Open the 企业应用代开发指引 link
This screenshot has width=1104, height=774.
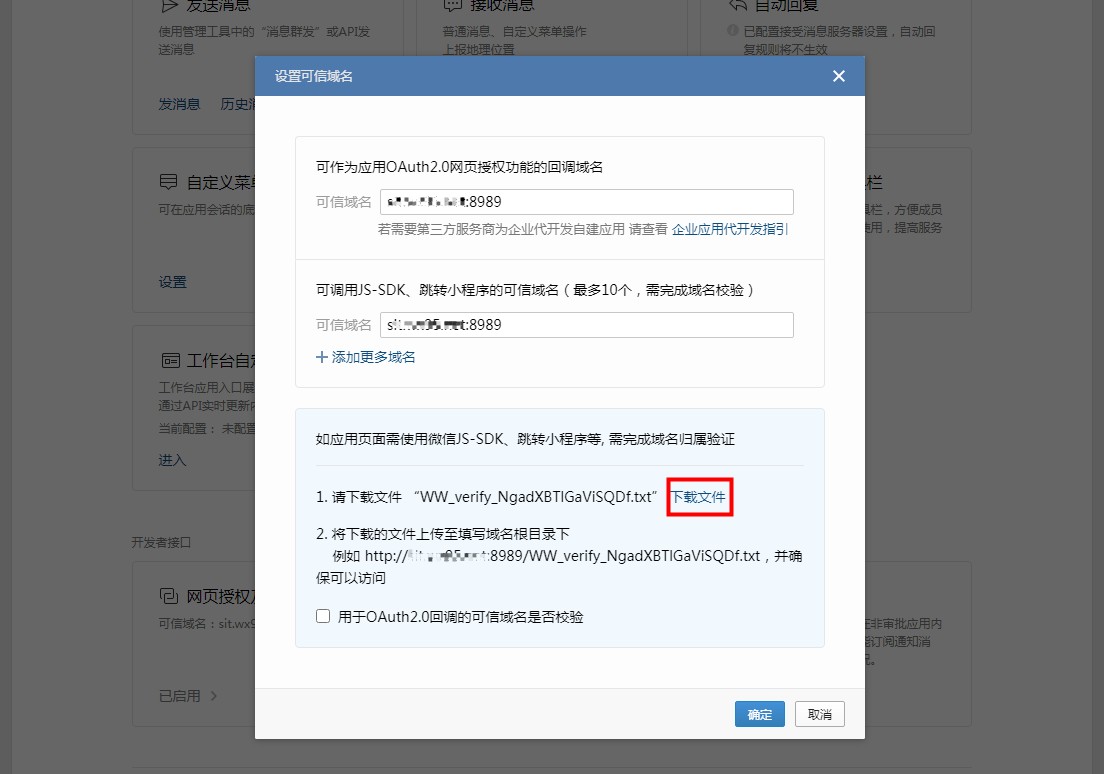[730, 229]
